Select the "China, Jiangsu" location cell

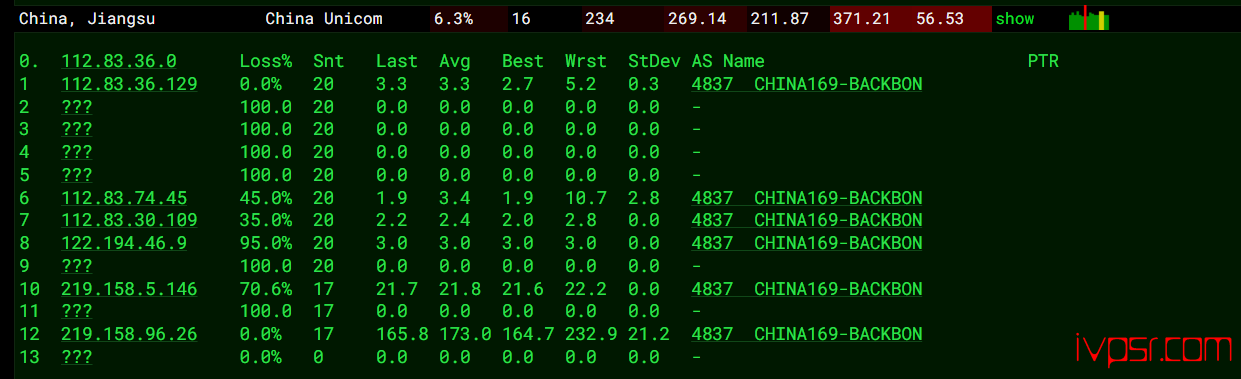point(87,19)
